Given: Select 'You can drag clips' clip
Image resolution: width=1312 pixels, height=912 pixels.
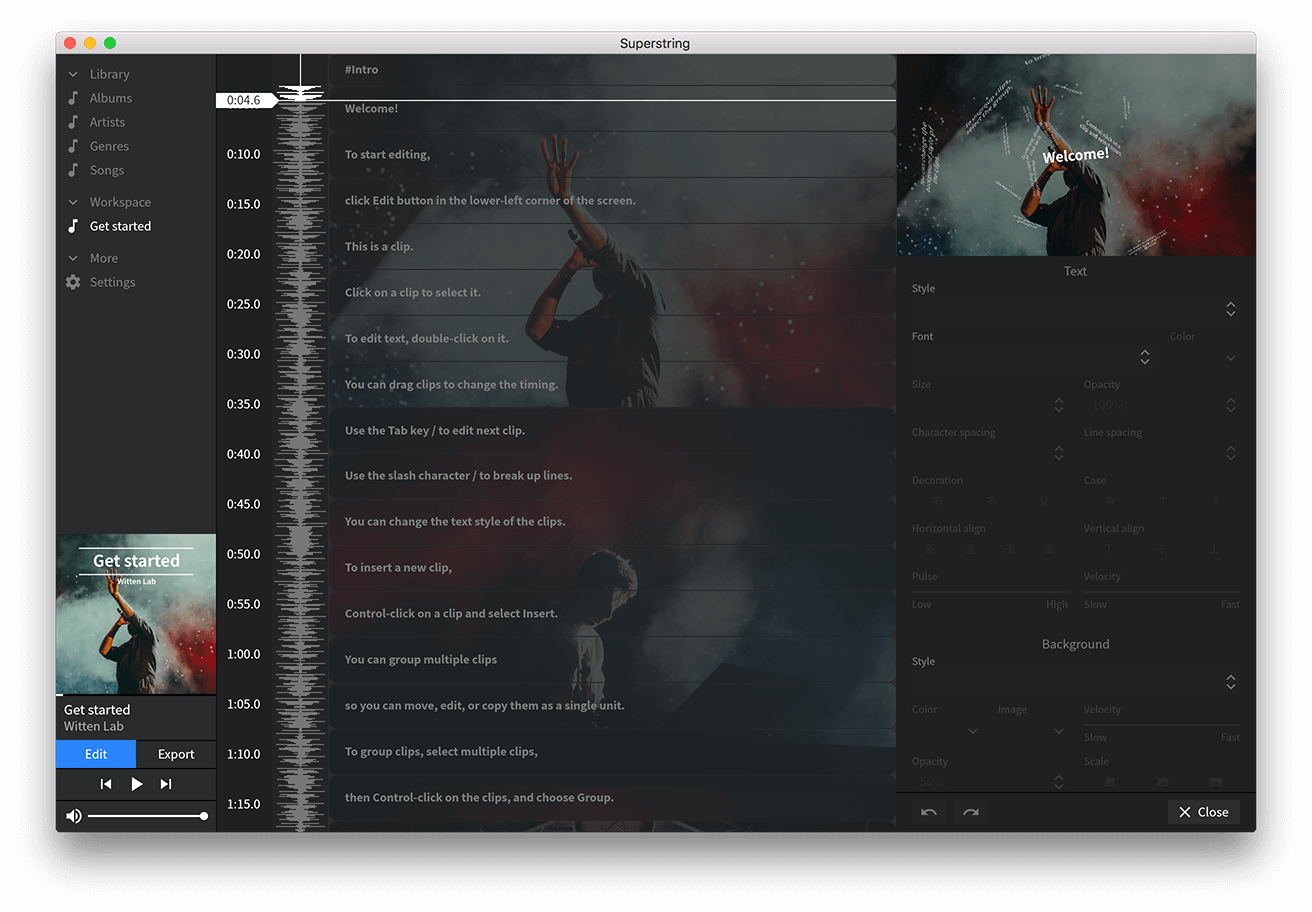Looking at the screenshot, I should tap(612, 385).
